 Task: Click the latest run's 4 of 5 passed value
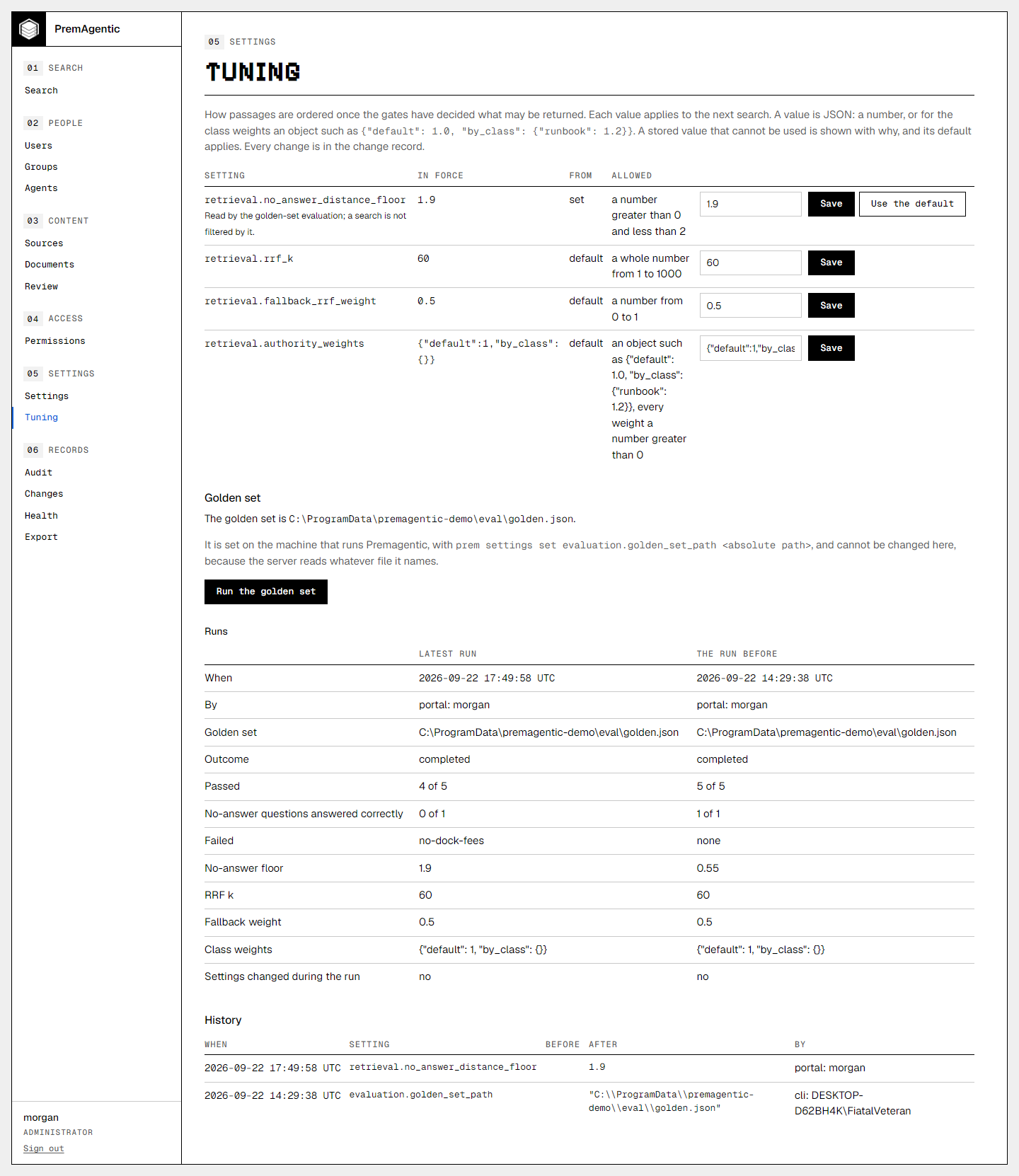pyautogui.click(x=433, y=786)
